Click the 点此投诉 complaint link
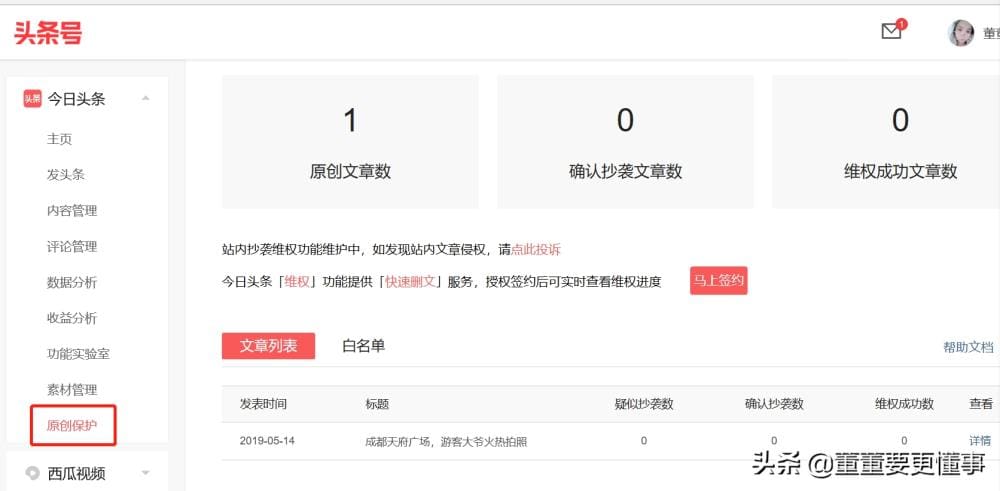 coord(536,249)
